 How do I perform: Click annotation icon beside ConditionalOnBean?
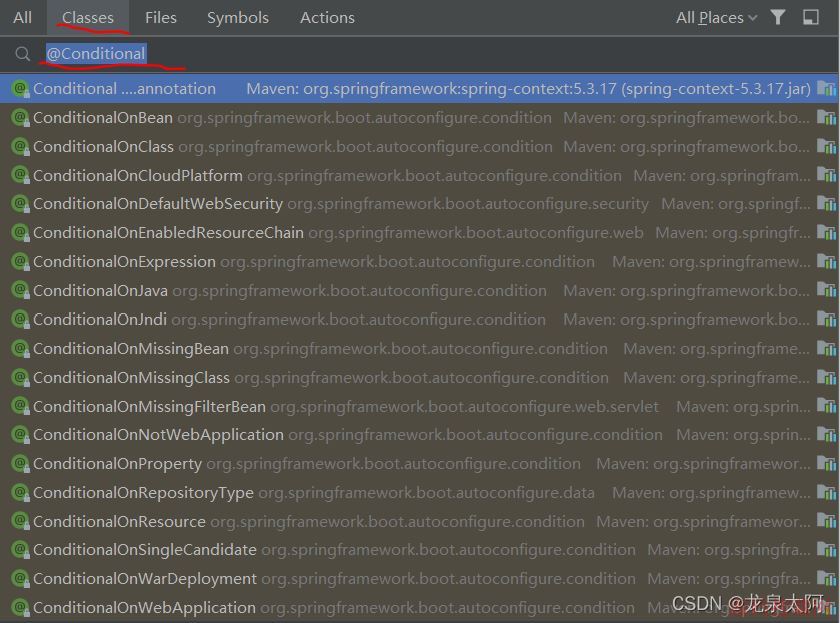tap(18, 118)
